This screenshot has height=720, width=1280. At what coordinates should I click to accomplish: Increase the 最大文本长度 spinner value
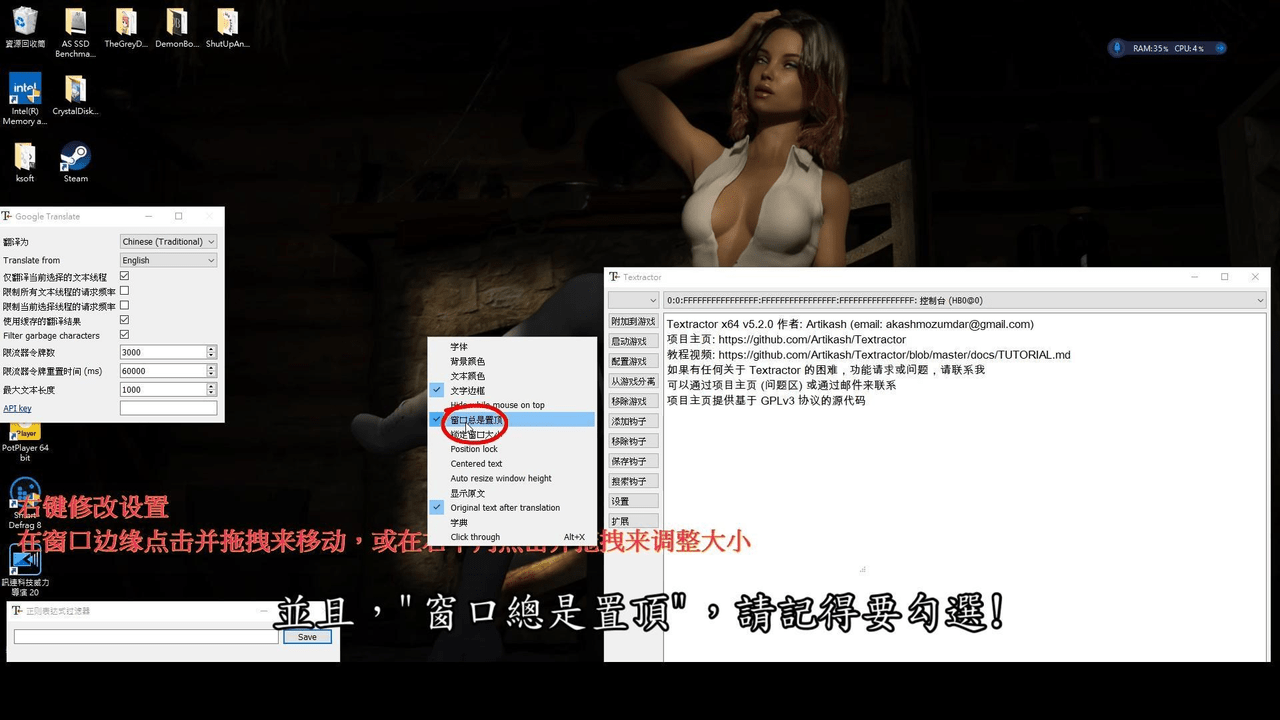click(x=211, y=387)
